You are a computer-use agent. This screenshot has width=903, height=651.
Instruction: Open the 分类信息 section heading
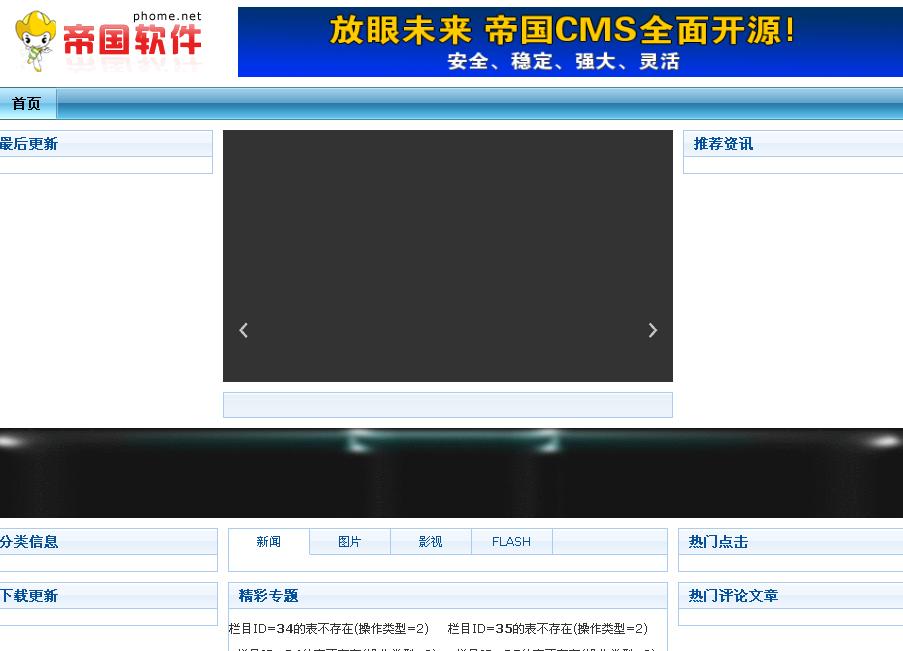[x=29, y=542]
